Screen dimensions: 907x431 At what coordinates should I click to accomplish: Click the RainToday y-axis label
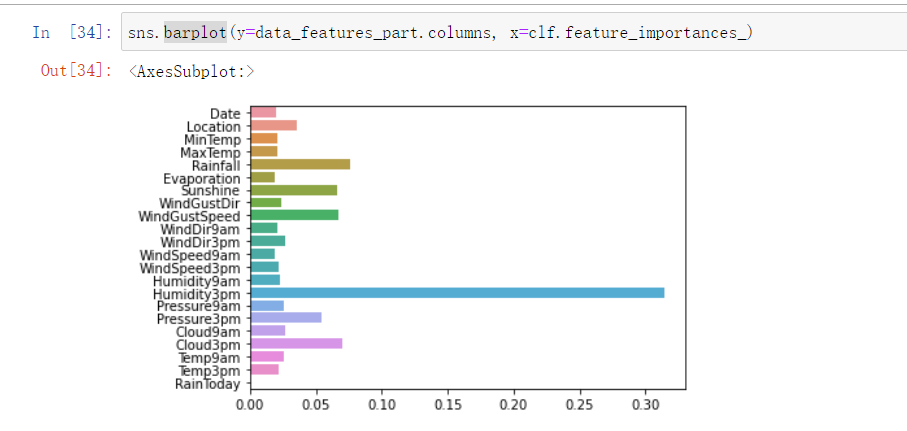click(x=207, y=384)
